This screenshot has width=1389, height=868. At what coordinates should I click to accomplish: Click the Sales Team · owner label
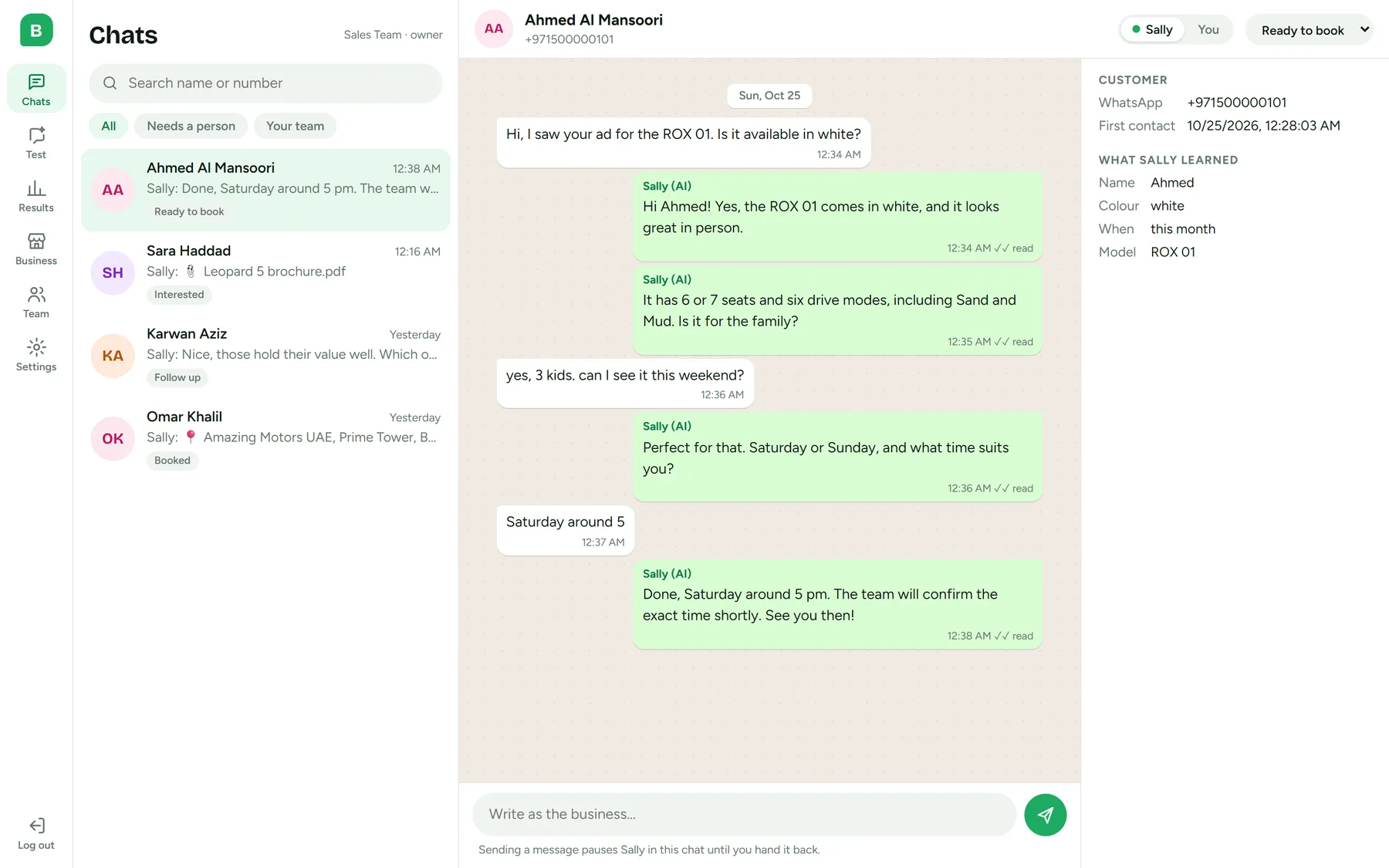tap(394, 35)
